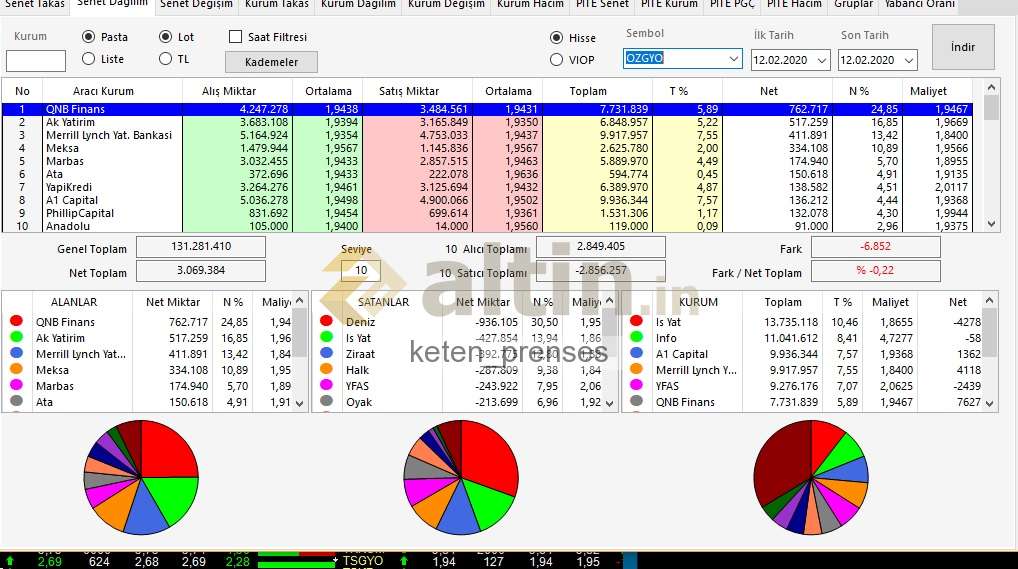Select the YapiKredi row in the main table
Image resolution: width=1018 pixels, height=569 pixels.
tap(487, 187)
